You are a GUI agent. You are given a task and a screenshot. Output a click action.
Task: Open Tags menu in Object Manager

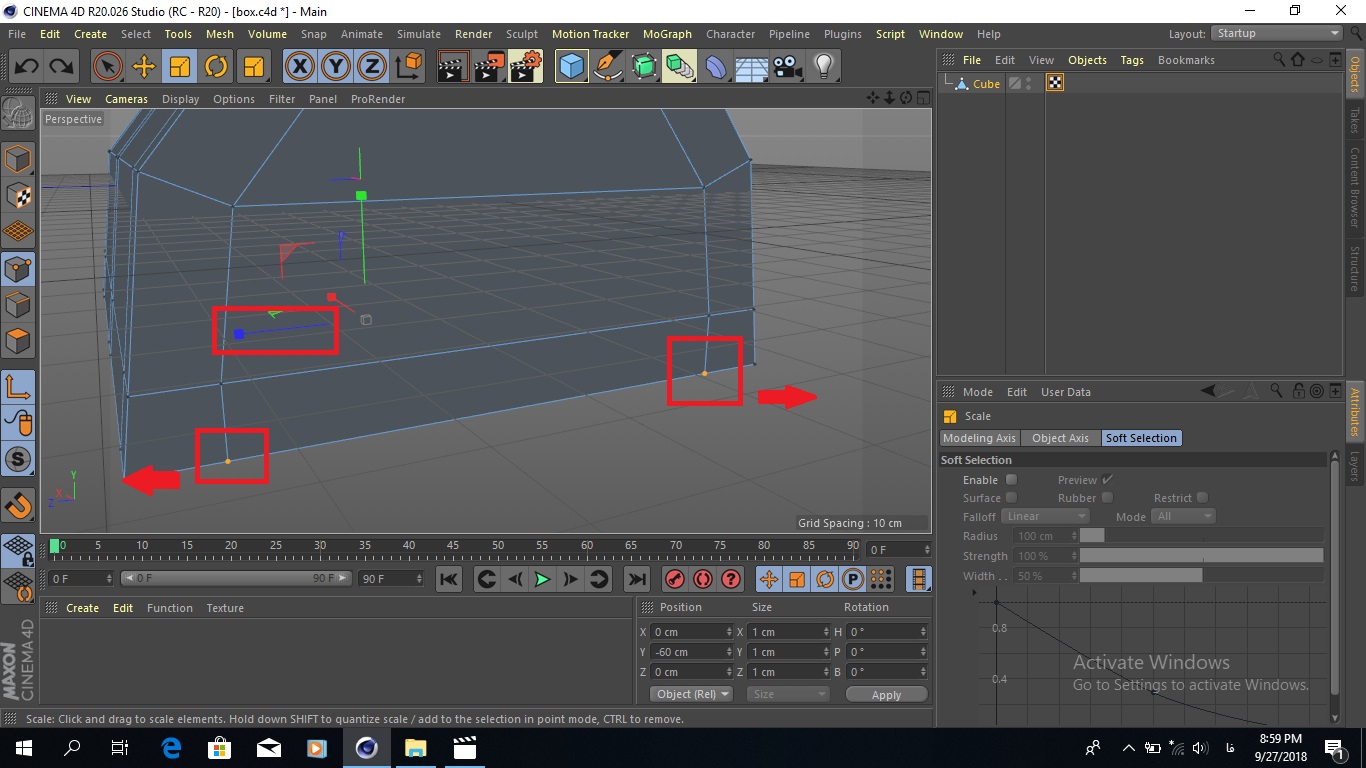1132,60
